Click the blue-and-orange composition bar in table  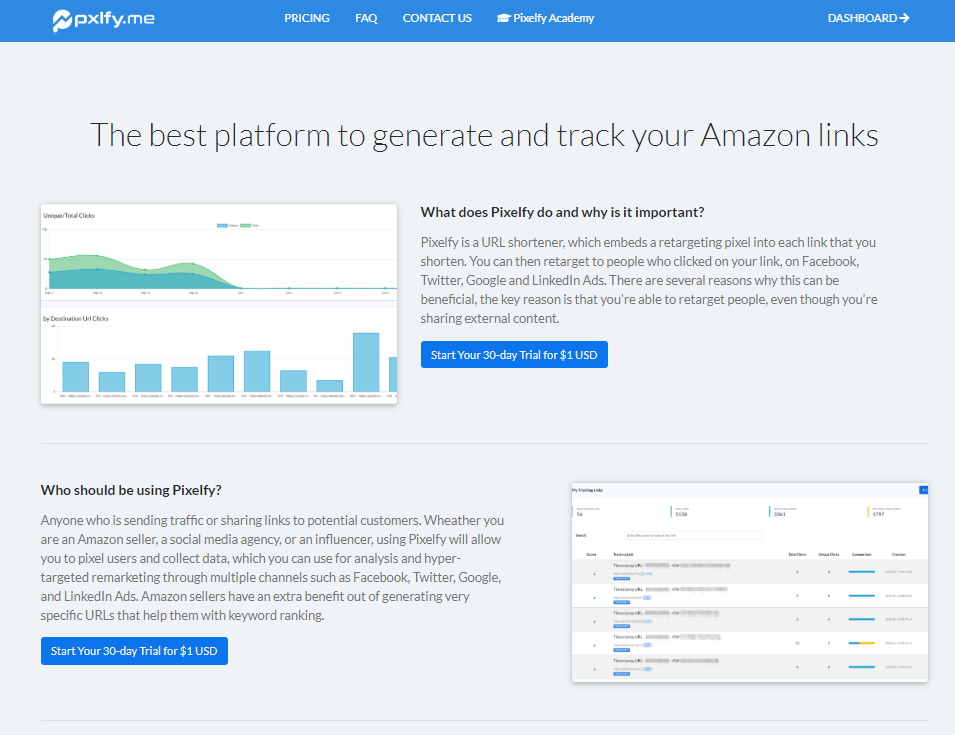(x=861, y=643)
